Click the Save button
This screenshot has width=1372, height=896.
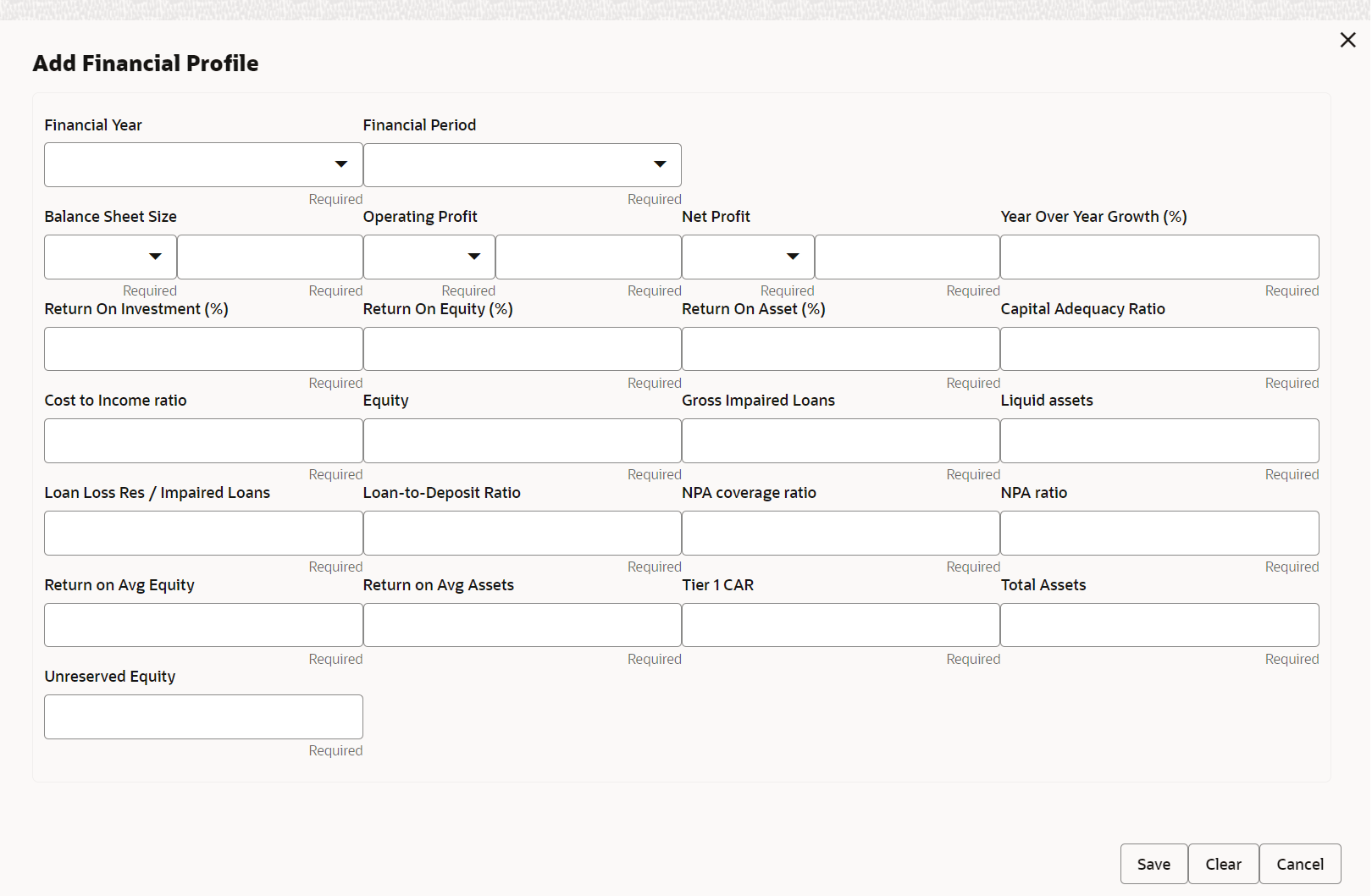click(x=1153, y=864)
